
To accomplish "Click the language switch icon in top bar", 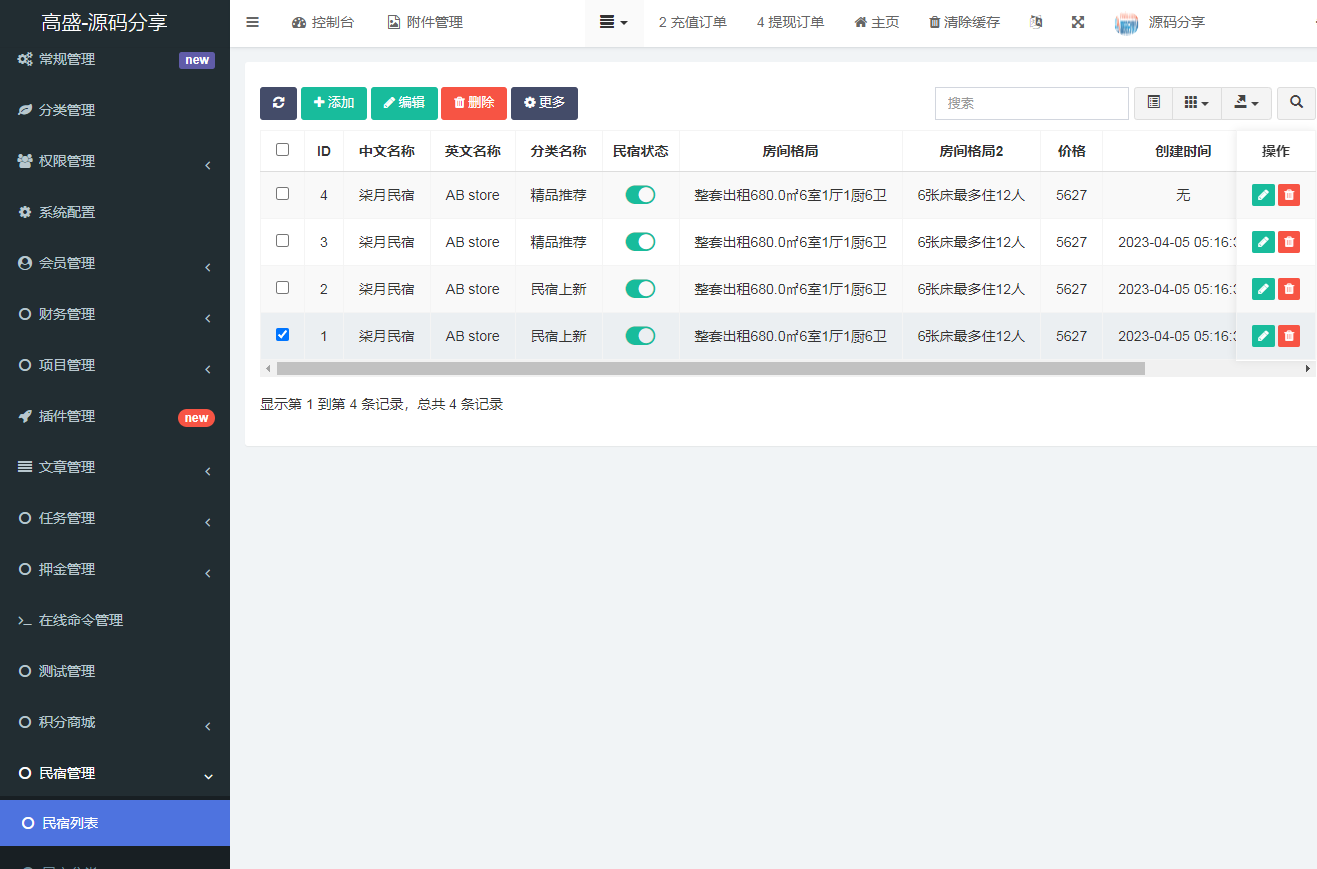I will (x=1036, y=22).
